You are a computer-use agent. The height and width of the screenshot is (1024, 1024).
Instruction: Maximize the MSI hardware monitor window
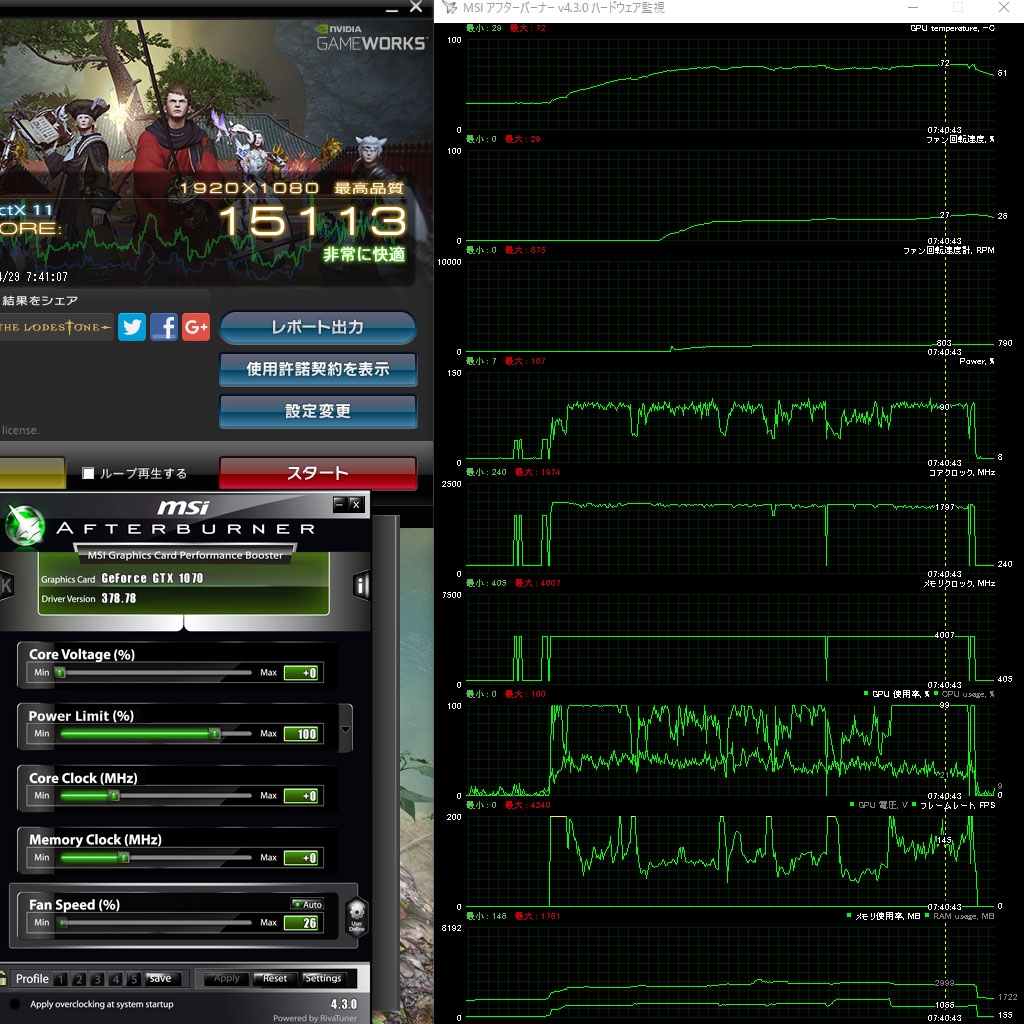pyautogui.click(x=958, y=7)
